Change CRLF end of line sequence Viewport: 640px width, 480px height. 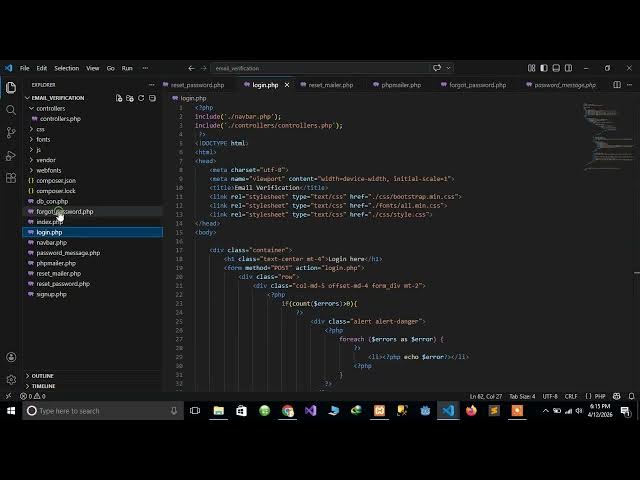[x=571, y=396]
